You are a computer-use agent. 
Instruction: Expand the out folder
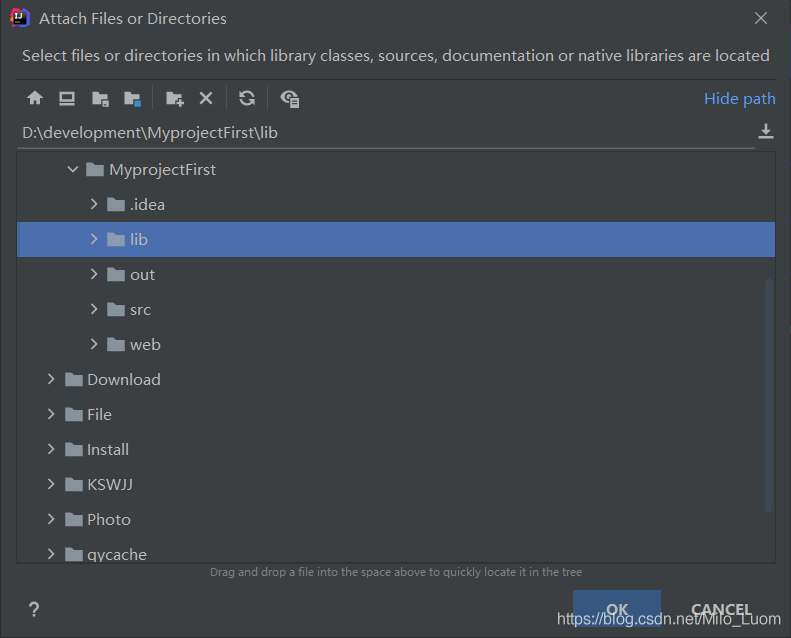[94, 274]
